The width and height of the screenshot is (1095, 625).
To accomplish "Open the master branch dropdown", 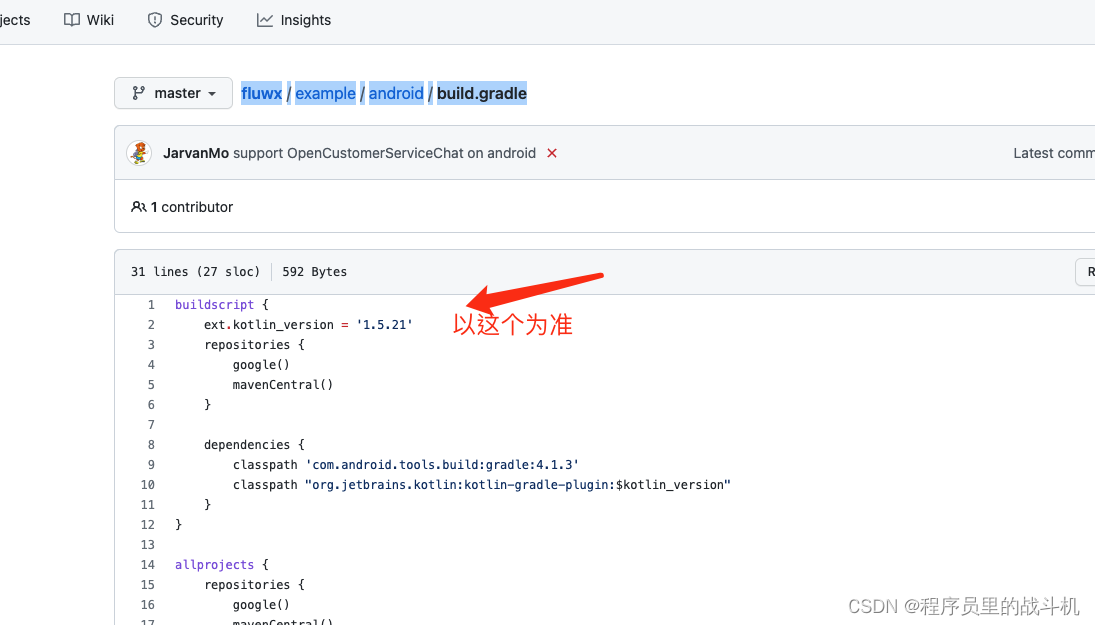I will point(173,93).
